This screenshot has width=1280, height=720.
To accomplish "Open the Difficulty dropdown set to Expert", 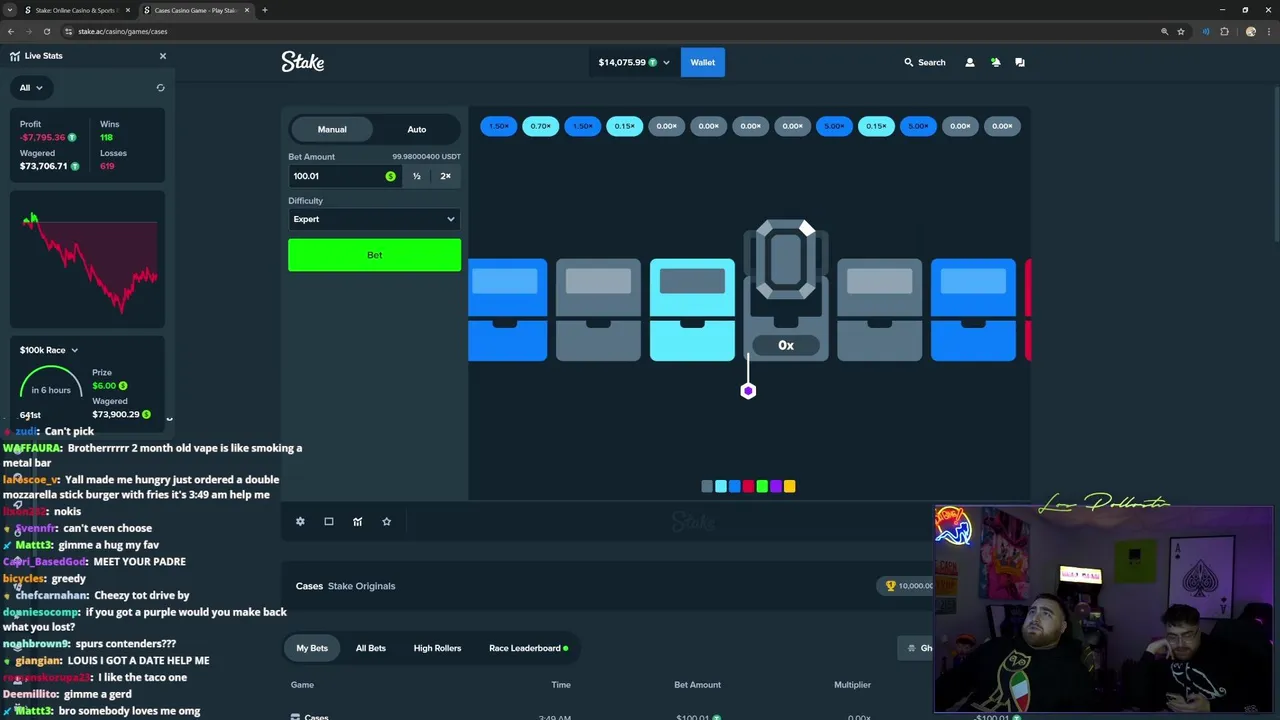I will (374, 219).
